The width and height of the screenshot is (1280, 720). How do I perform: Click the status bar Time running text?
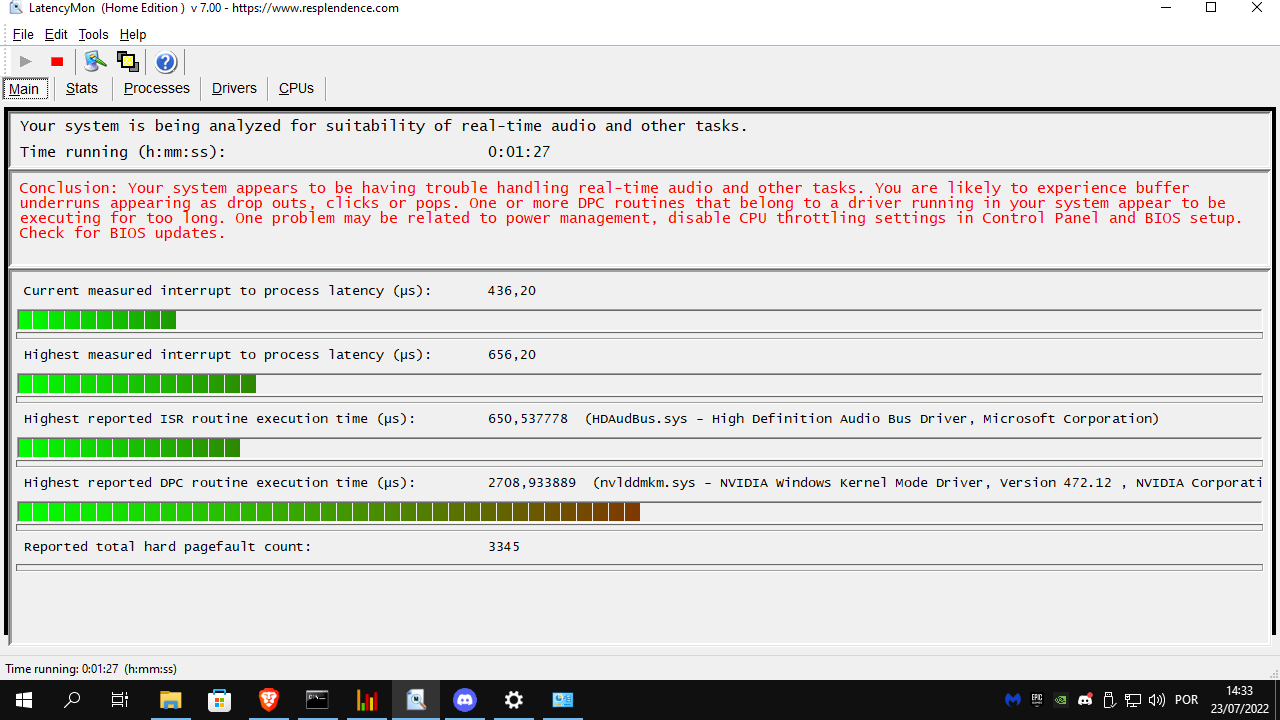[x=91, y=669]
